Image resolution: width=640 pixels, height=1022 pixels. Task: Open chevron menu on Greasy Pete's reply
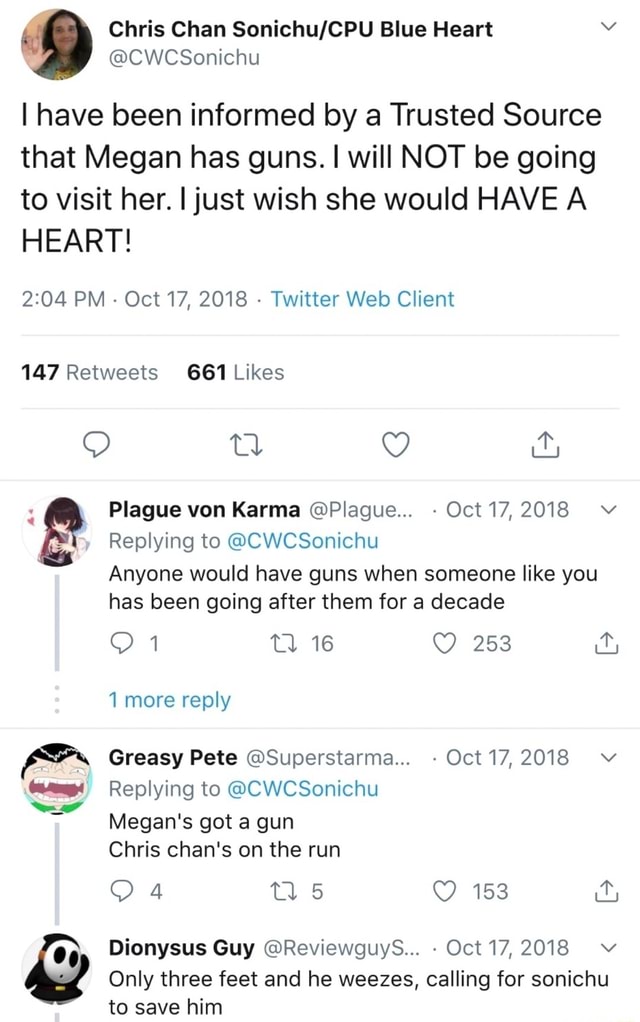607,757
